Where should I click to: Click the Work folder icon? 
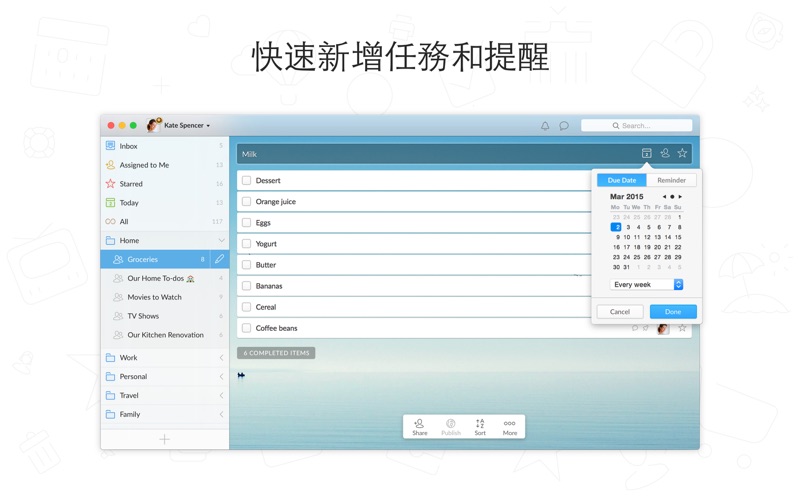(x=110, y=358)
